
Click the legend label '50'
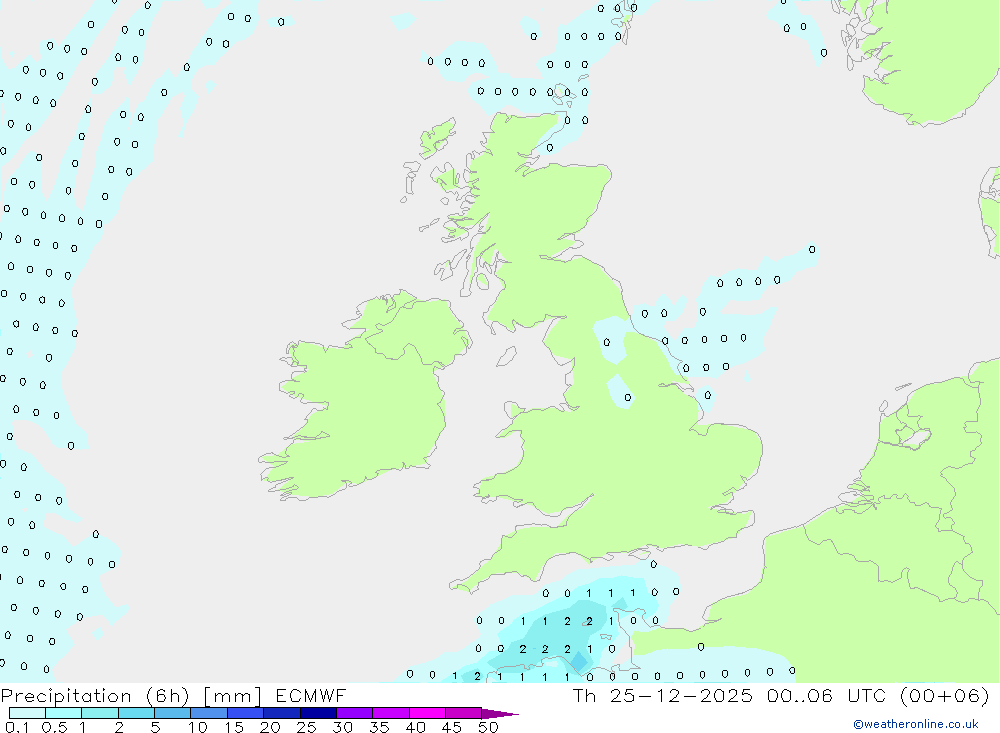click(x=488, y=727)
